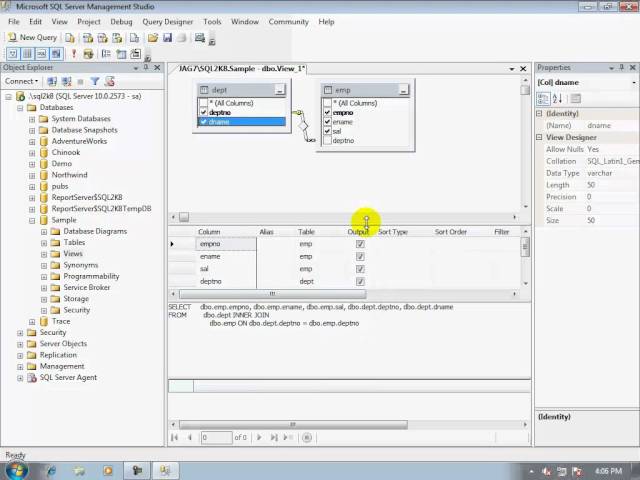Viewport: 640px width, 480px height.
Task: Open the File menu
Action: [13, 22]
